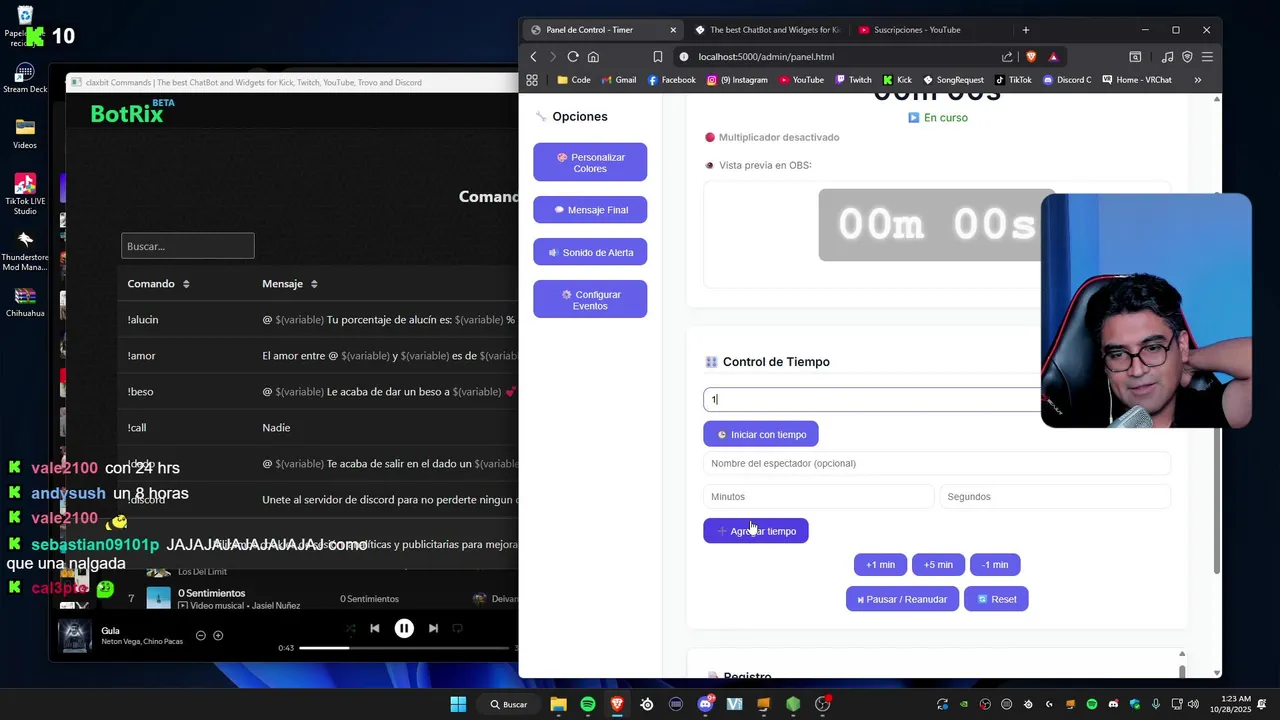Click the Minutos input field

pyautogui.click(x=818, y=496)
